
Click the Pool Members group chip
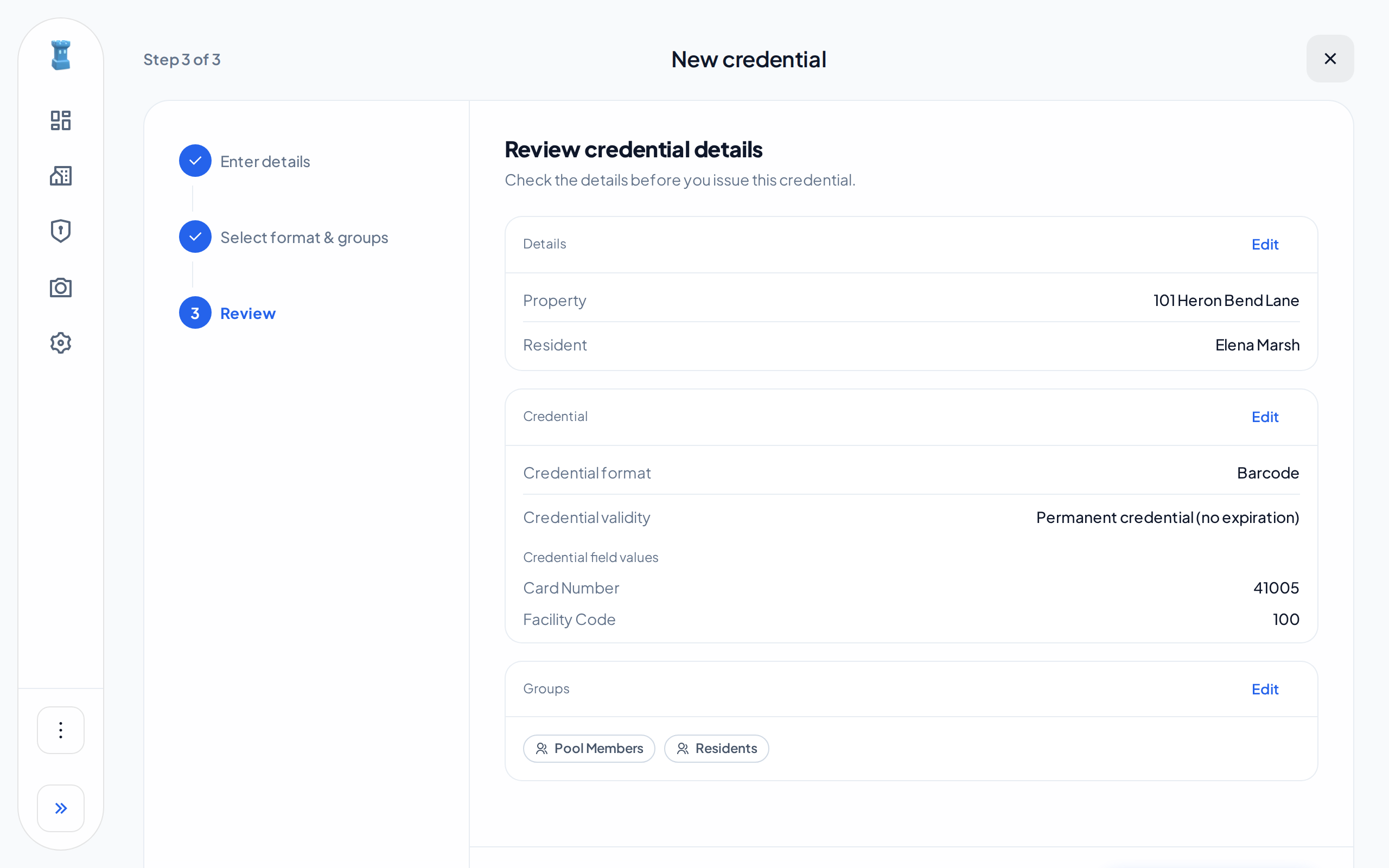(589, 749)
